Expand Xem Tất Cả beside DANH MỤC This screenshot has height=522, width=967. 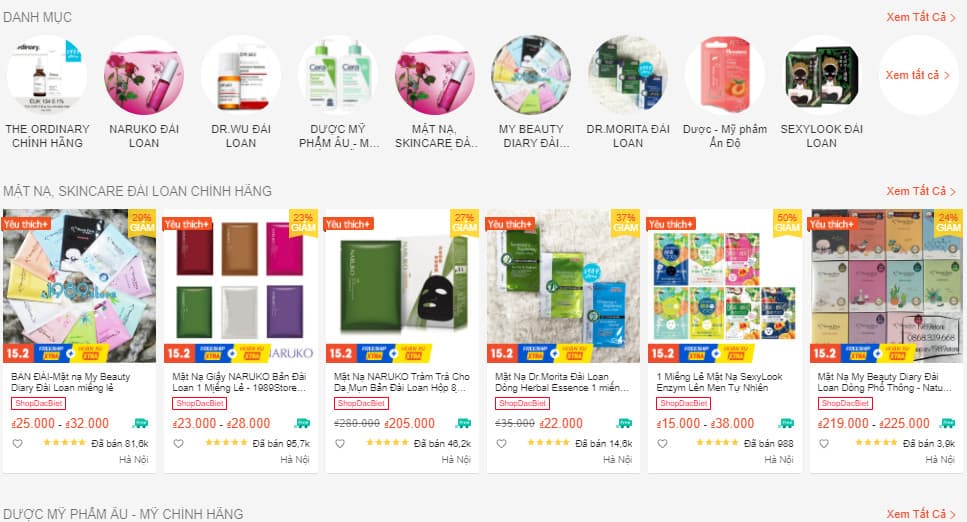[921, 17]
